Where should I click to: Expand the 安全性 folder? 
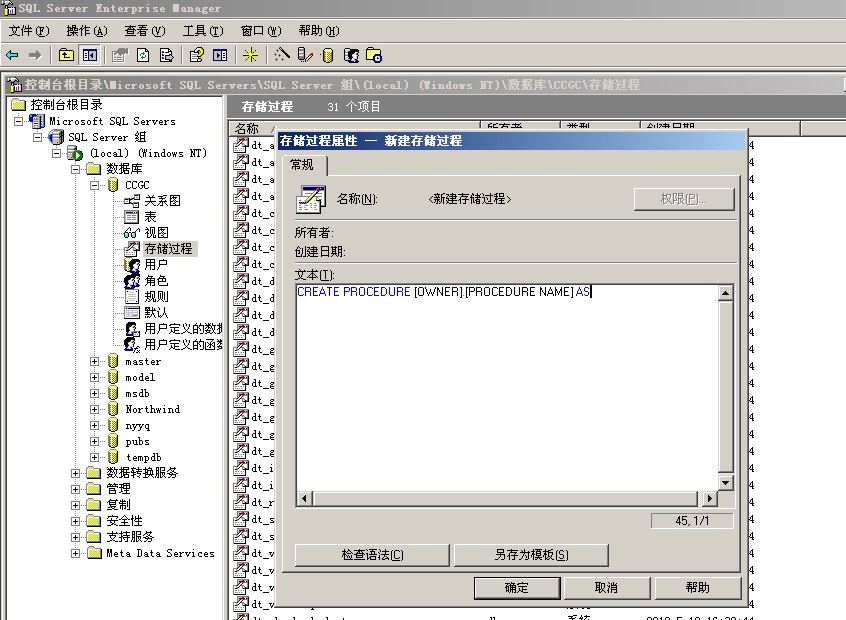click(x=75, y=521)
